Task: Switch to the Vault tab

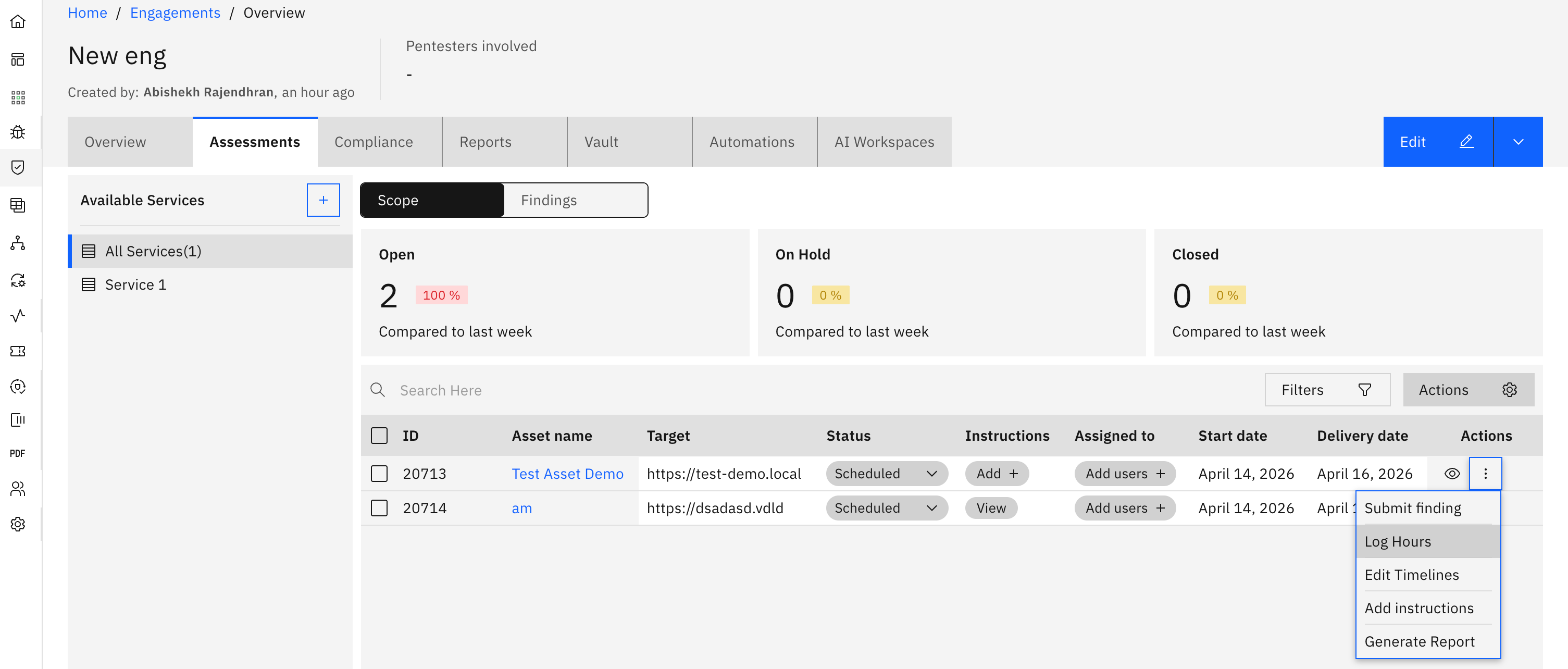Action: click(x=629, y=142)
